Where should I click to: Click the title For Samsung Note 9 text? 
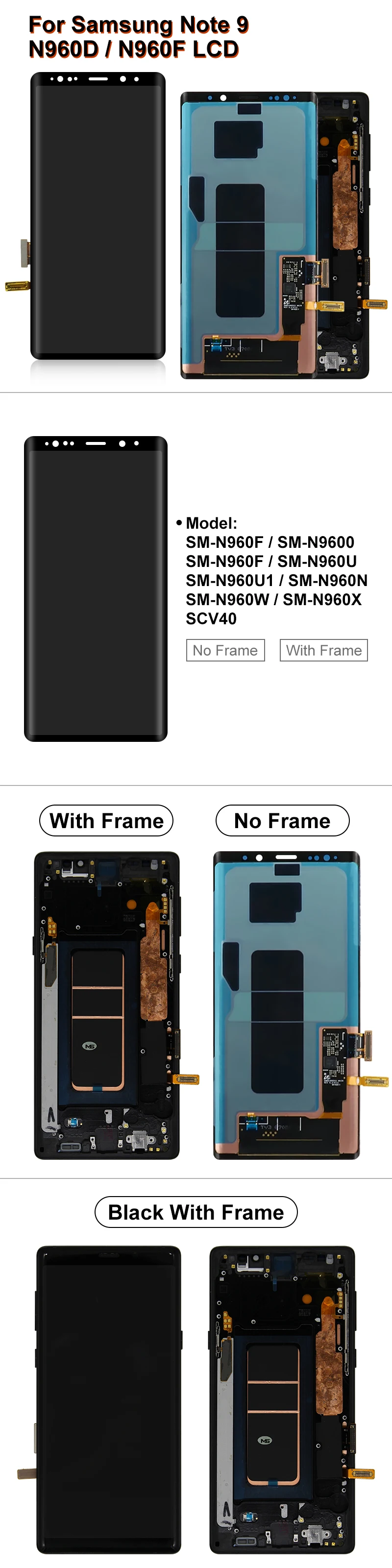coord(139,25)
